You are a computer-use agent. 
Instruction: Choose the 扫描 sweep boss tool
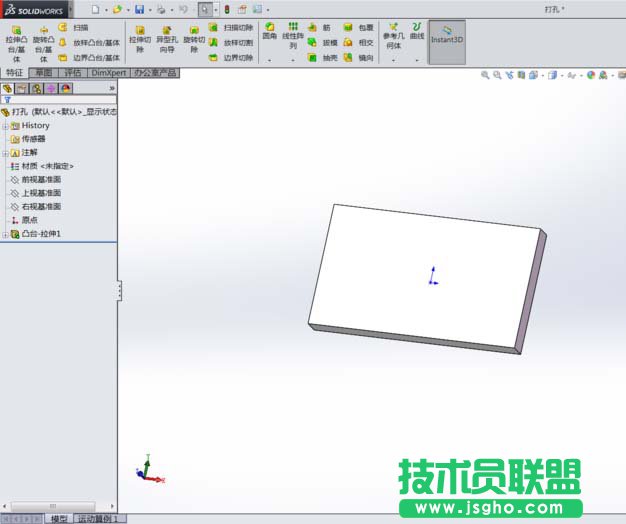[73, 28]
